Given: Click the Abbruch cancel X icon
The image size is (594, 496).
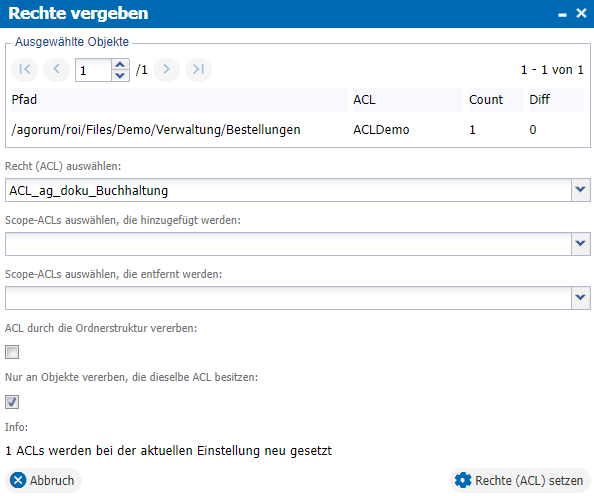Looking at the screenshot, I should [x=18, y=480].
